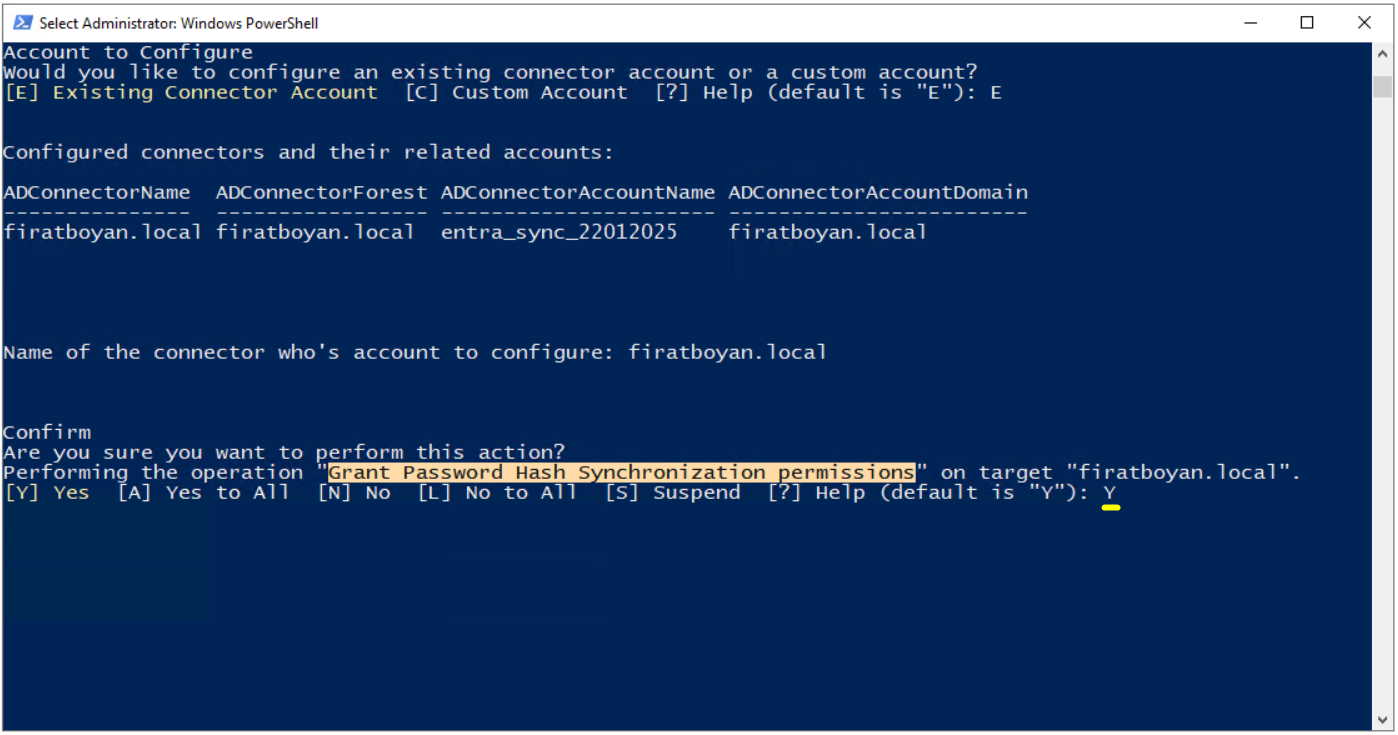The height and width of the screenshot is (735, 1398).
Task: Click the scrollbar up arrow
Action: click(1382, 54)
